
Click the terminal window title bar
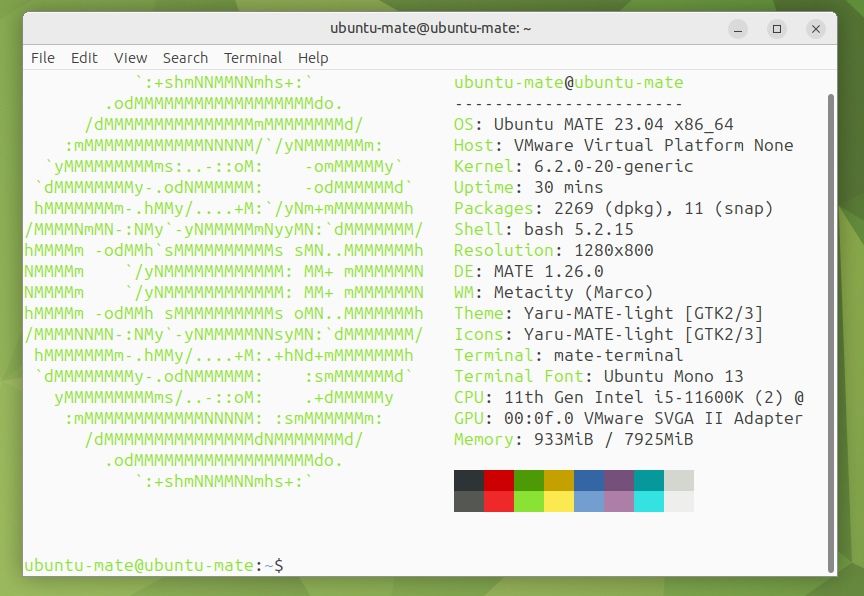(430, 28)
